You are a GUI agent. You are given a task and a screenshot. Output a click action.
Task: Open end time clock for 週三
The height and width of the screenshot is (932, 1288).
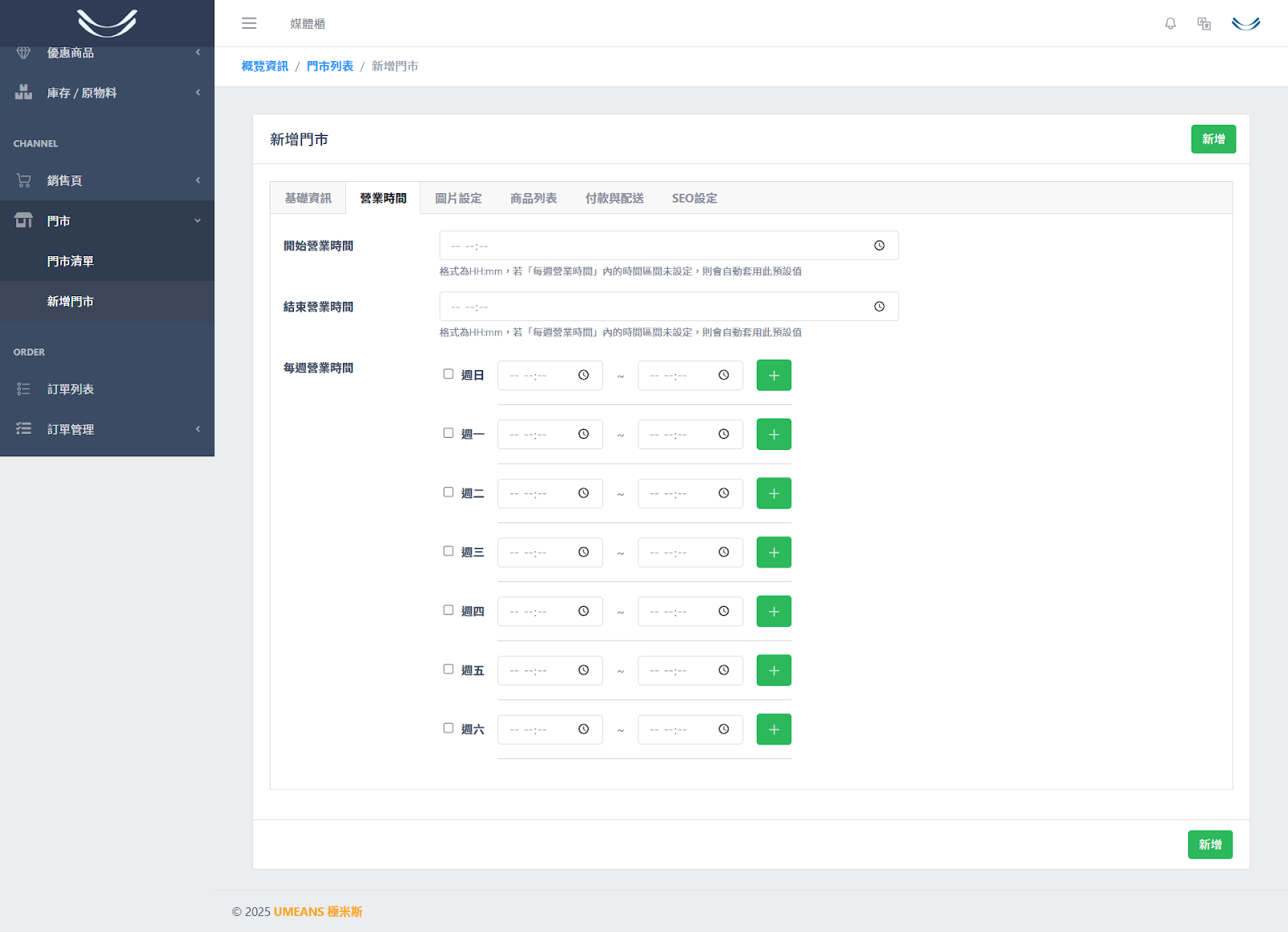(724, 552)
